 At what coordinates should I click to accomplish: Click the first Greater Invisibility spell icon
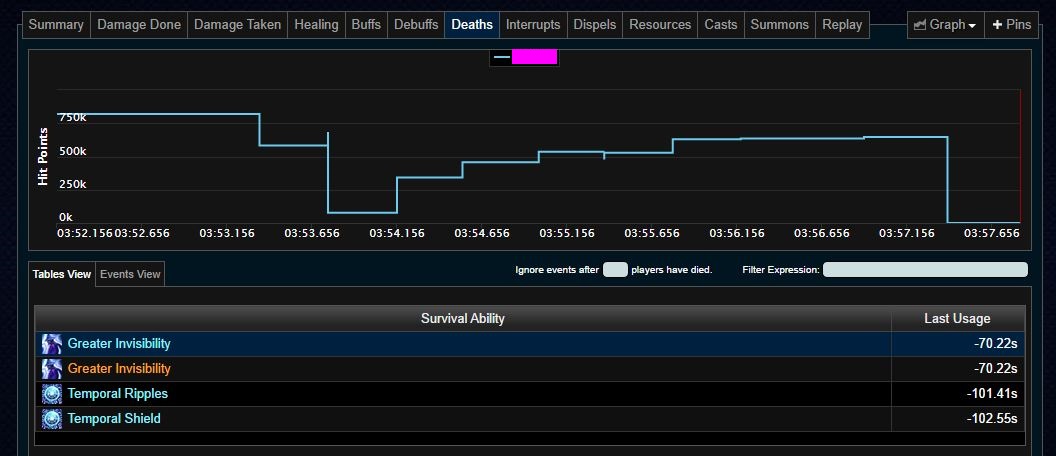pos(52,344)
